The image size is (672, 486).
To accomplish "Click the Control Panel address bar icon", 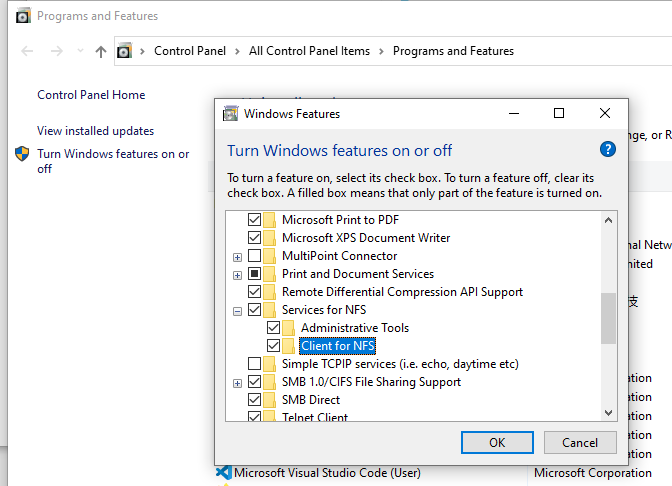I will [124, 51].
